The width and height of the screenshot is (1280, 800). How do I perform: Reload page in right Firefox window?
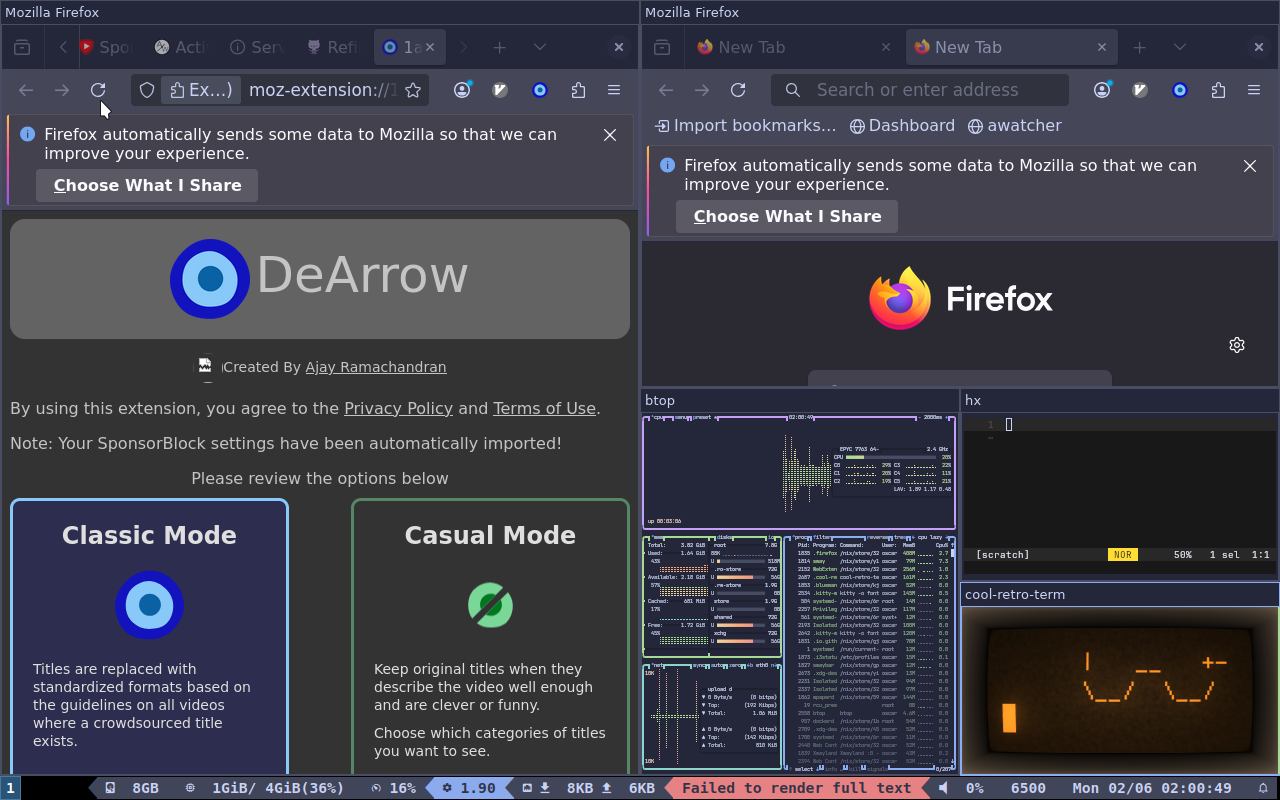pos(738,90)
